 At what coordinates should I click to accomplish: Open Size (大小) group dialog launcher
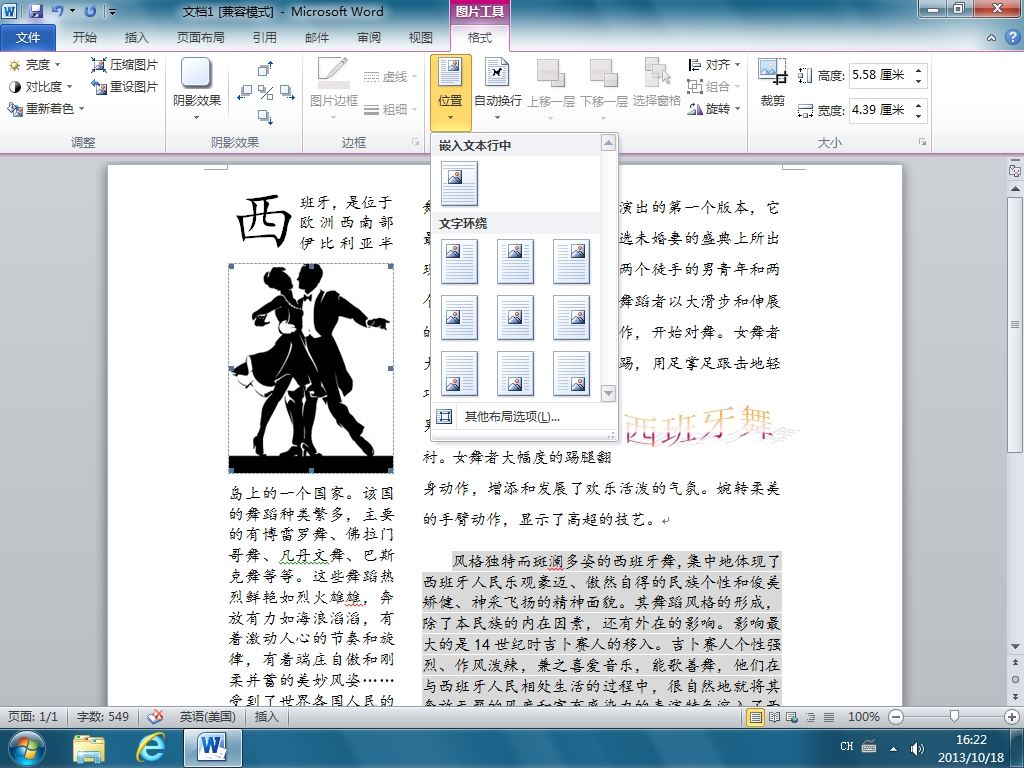coord(922,142)
